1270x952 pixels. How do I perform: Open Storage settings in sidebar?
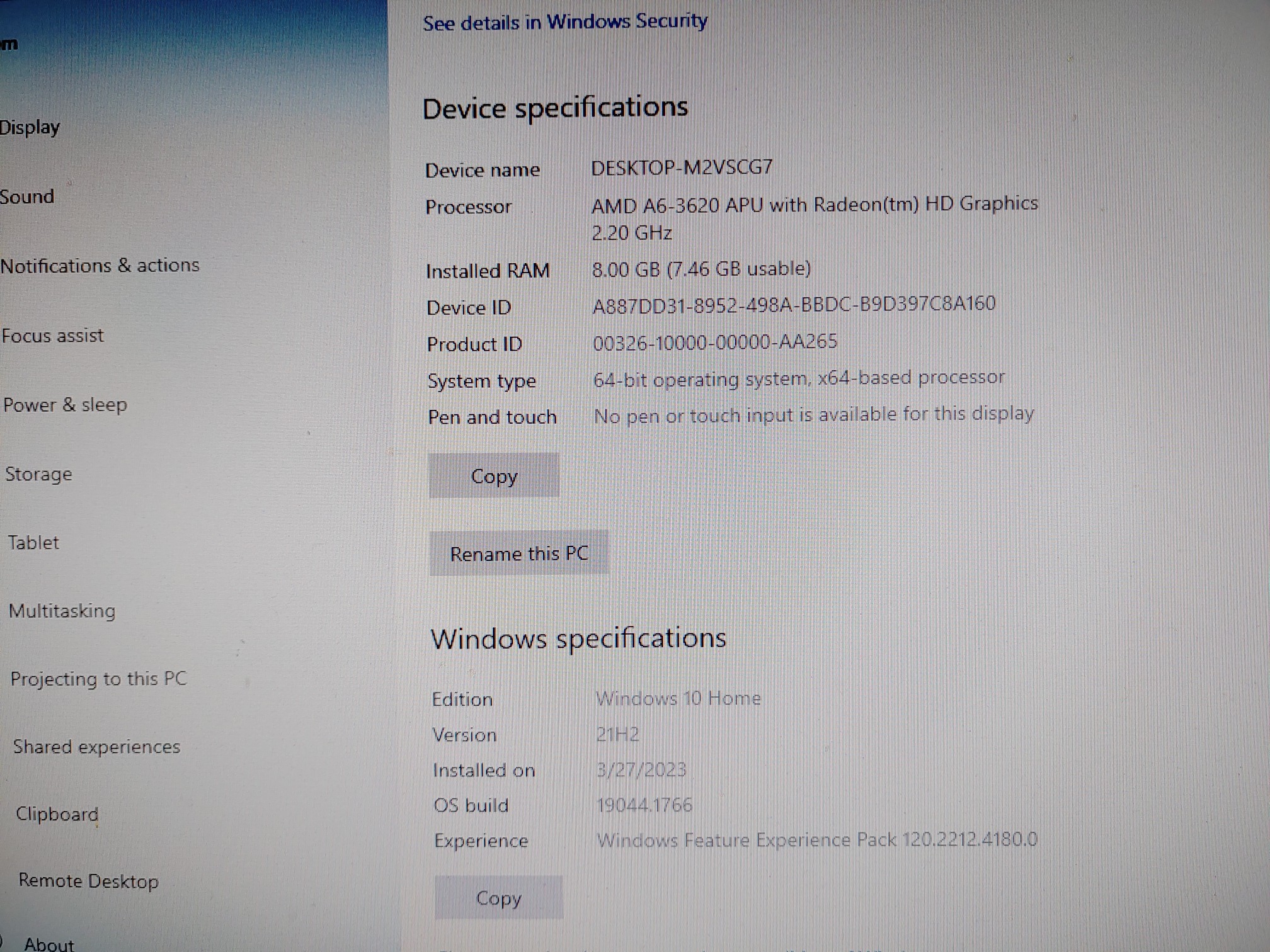coord(38,473)
